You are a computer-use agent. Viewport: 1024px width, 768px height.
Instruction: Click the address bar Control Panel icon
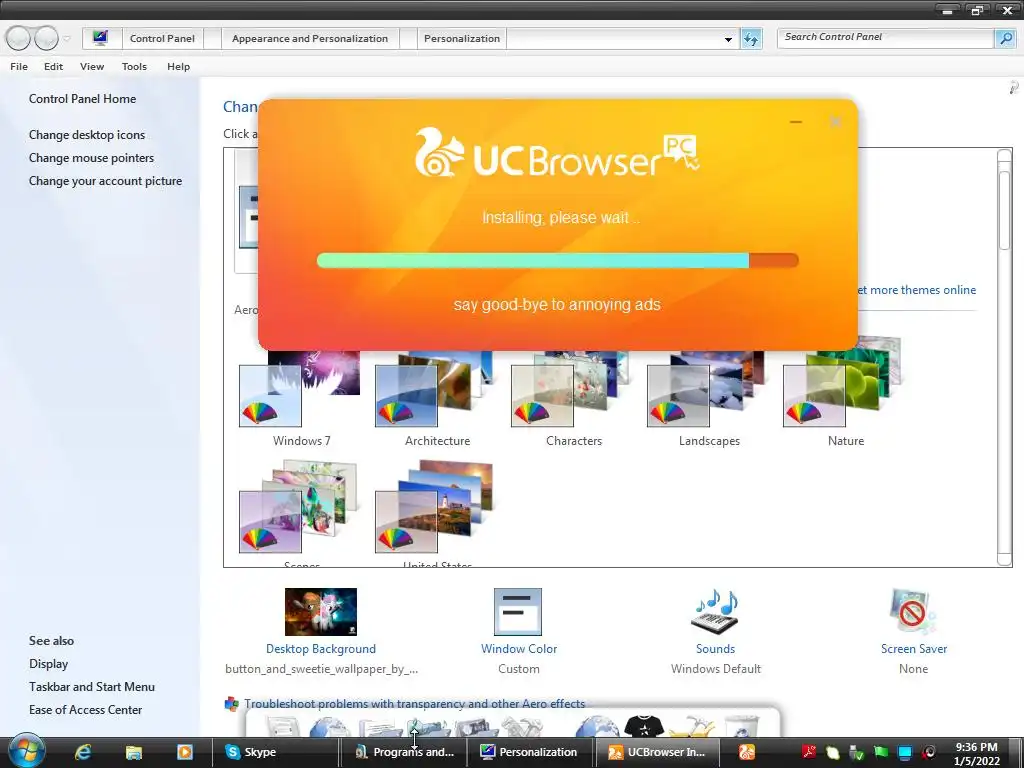pyautogui.click(x=100, y=38)
